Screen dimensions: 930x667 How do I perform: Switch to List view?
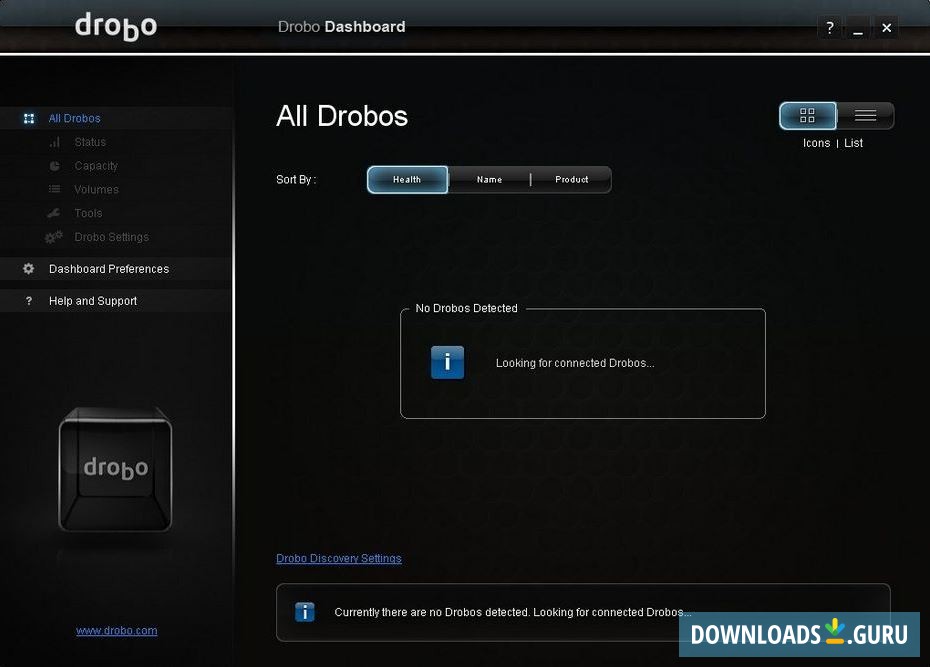coord(865,115)
